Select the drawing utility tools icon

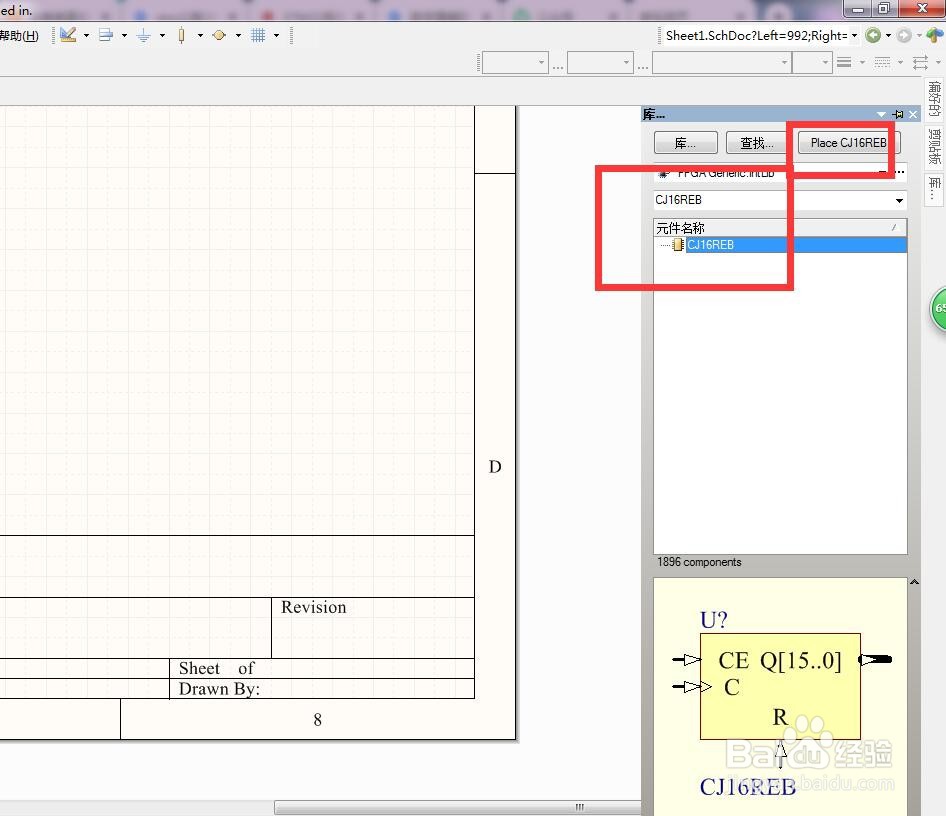(68, 35)
